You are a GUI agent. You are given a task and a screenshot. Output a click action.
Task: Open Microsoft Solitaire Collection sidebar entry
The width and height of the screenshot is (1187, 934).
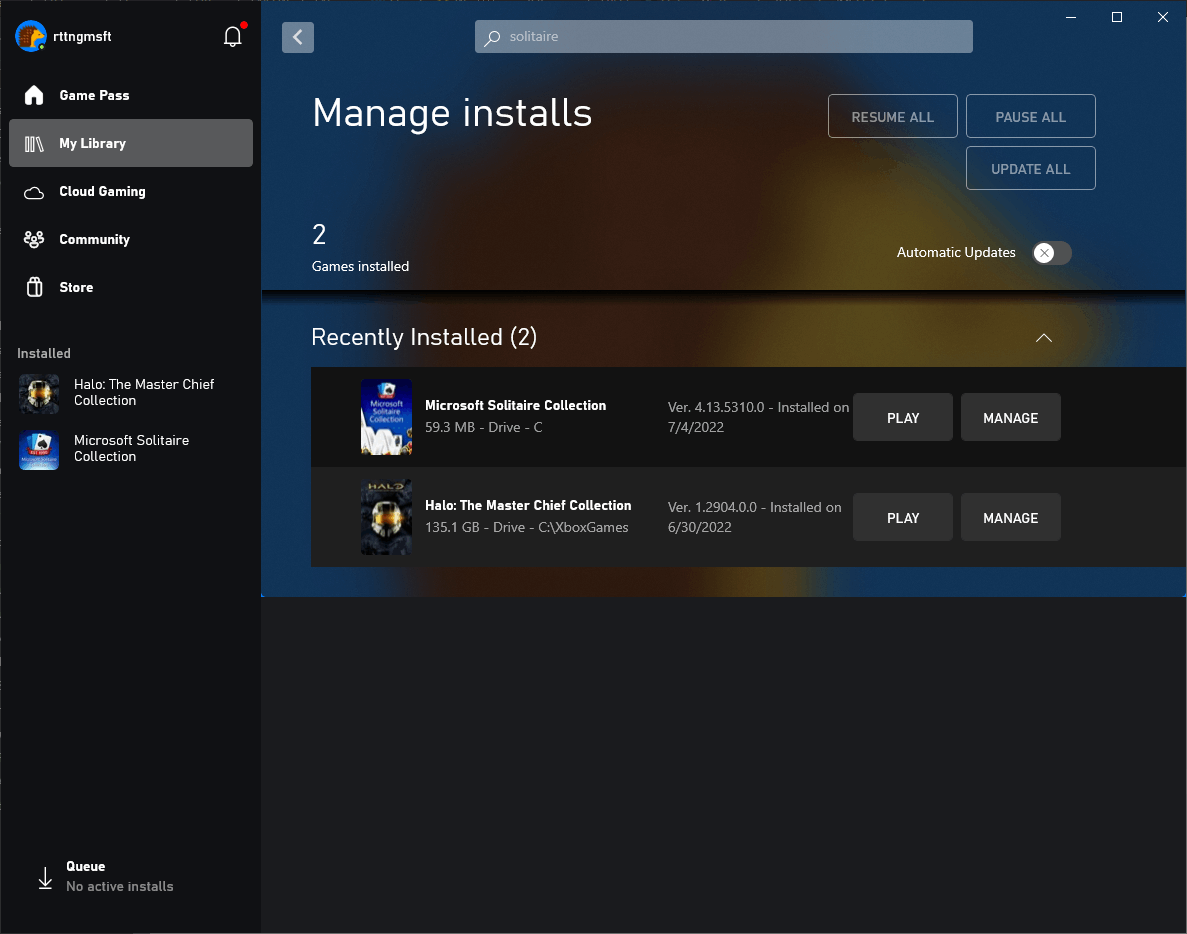(x=131, y=449)
